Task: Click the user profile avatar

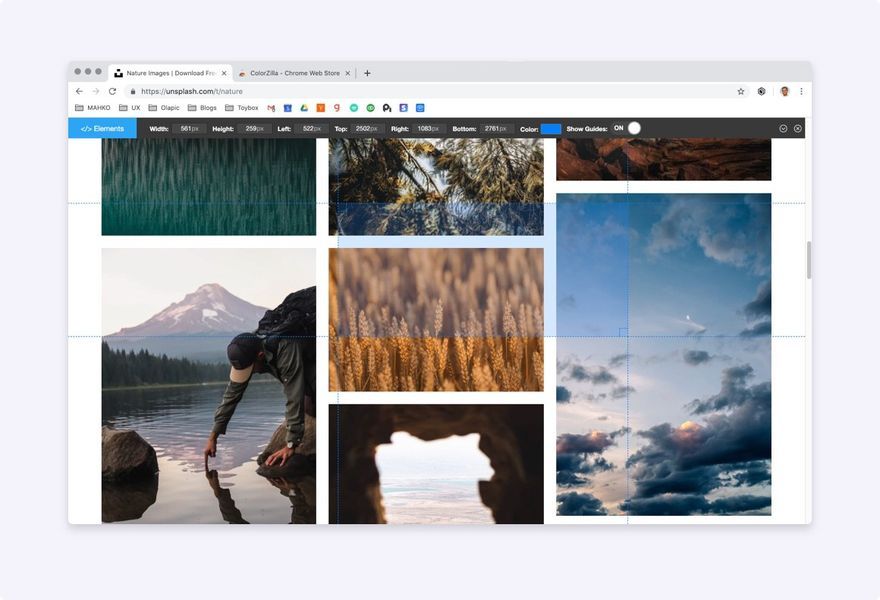Action: (x=785, y=91)
